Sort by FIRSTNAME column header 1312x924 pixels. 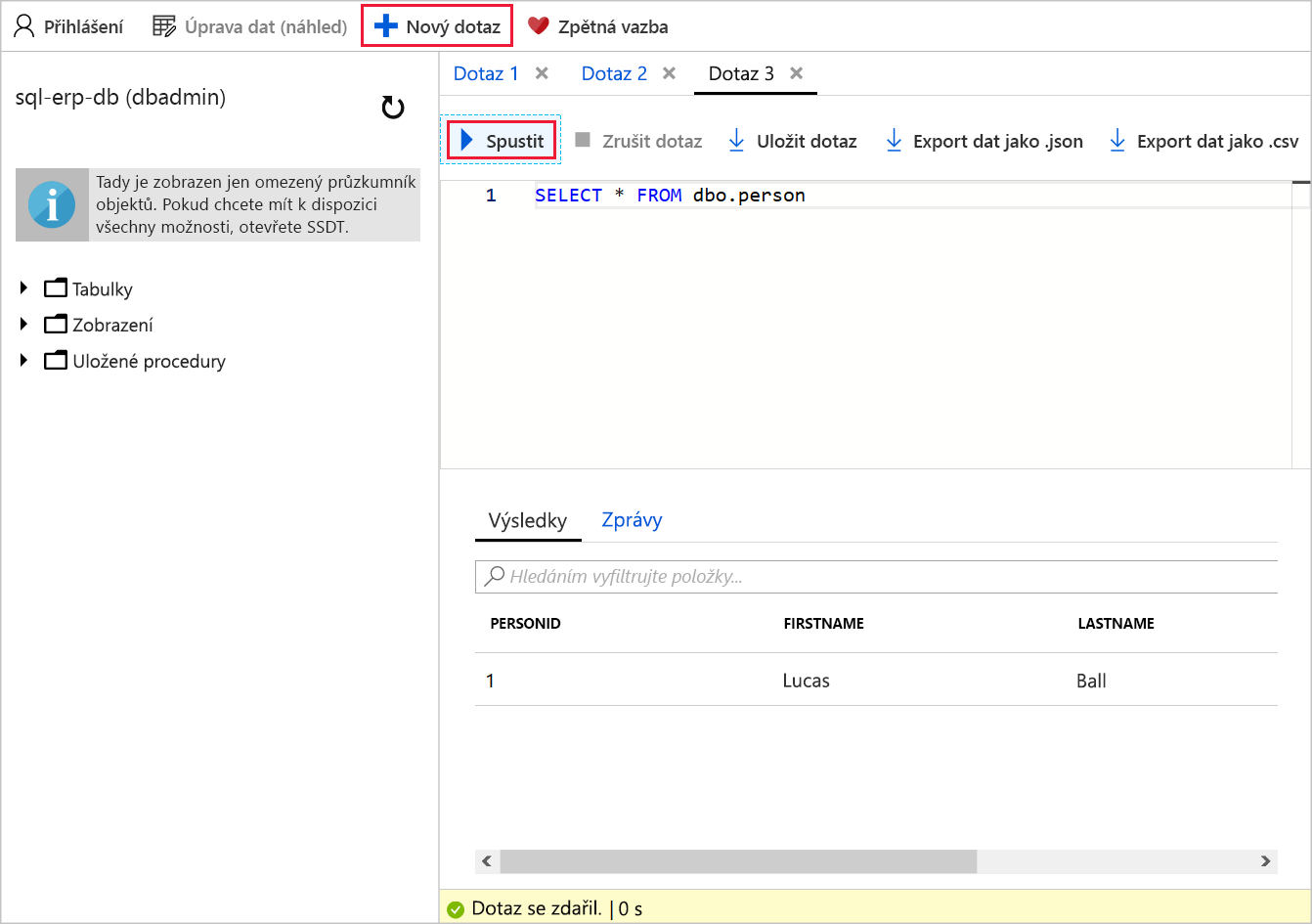(823, 623)
